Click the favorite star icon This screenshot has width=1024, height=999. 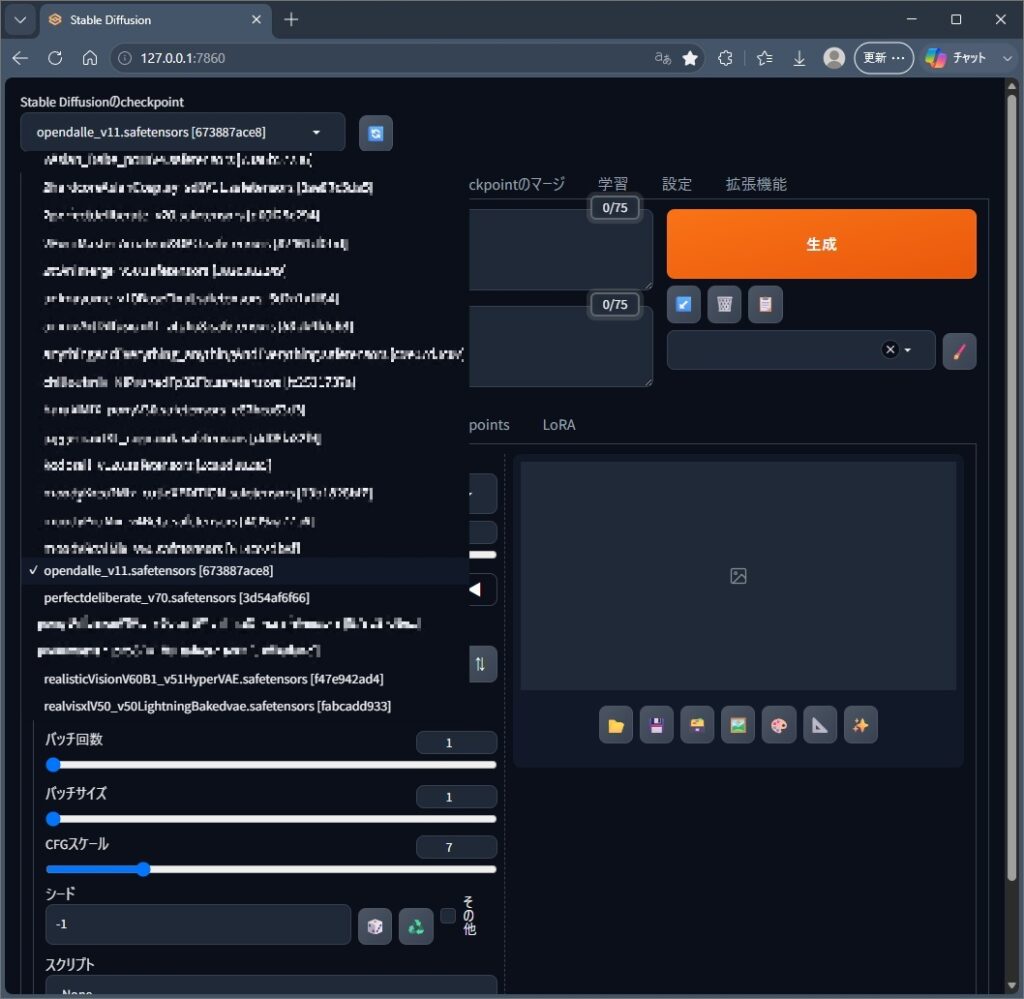[x=690, y=58]
